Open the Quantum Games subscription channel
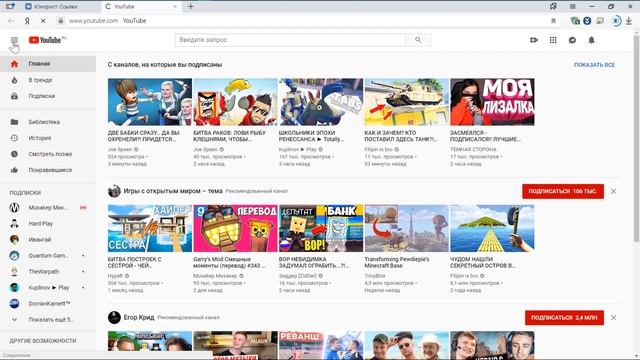The height and width of the screenshot is (360, 640). click(x=48, y=256)
